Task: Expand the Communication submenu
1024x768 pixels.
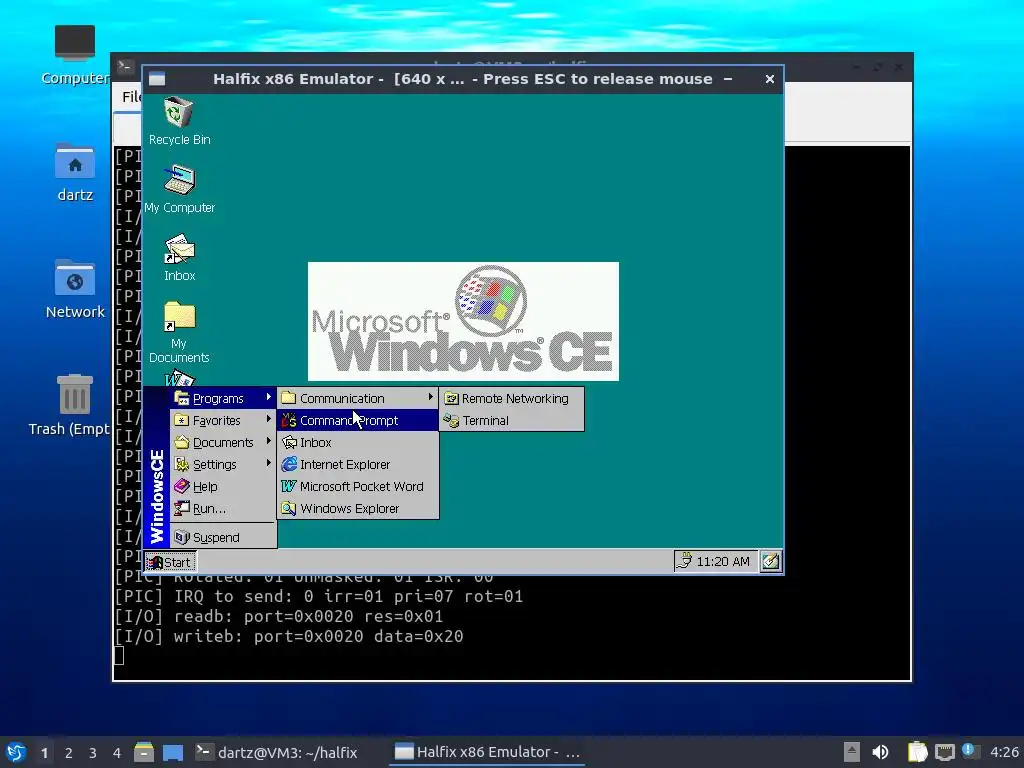Action: coord(357,398)
